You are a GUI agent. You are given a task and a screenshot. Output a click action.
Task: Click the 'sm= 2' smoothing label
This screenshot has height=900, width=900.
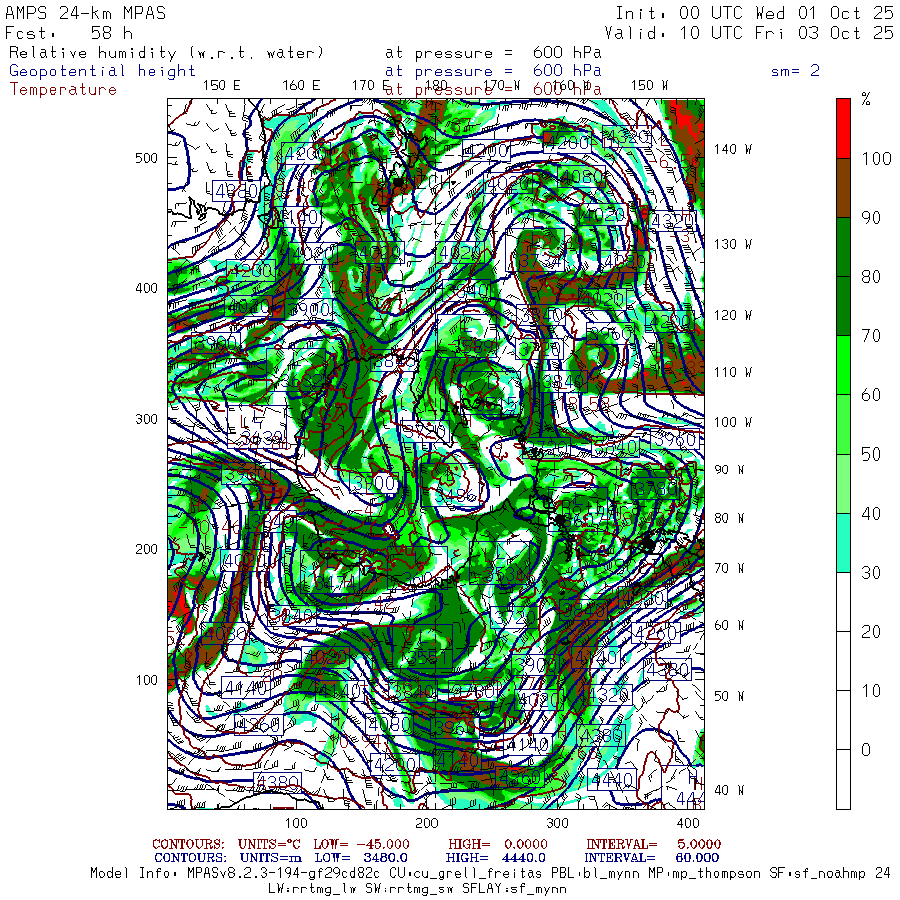tap(795, 71)
